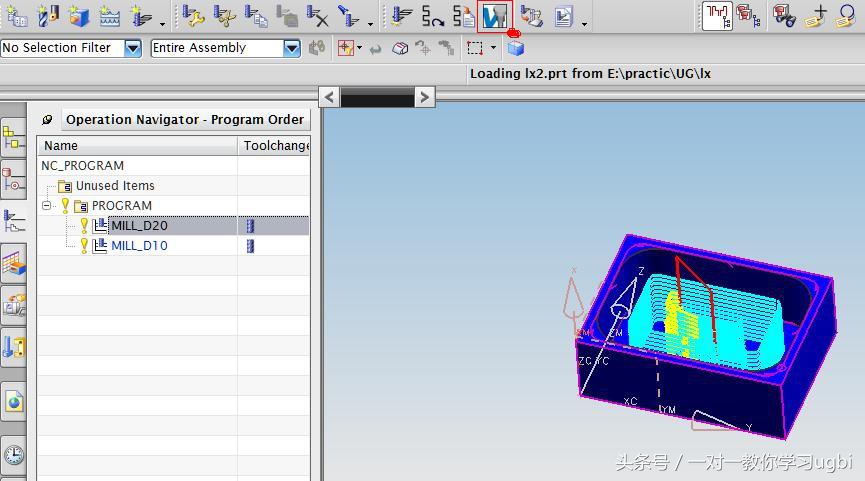
Task: Open Assembly Navigator from the side tab
Action: [x=14, y=137]
